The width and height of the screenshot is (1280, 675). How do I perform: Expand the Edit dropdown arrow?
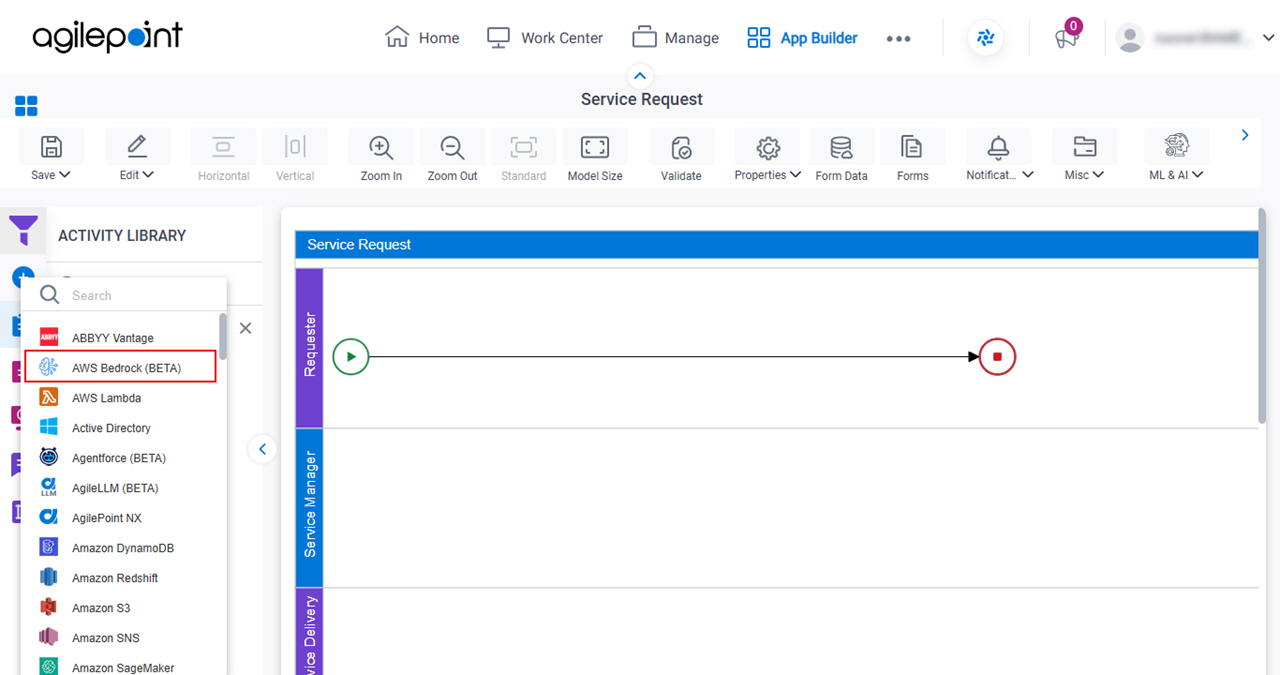[x=148, y=175]
